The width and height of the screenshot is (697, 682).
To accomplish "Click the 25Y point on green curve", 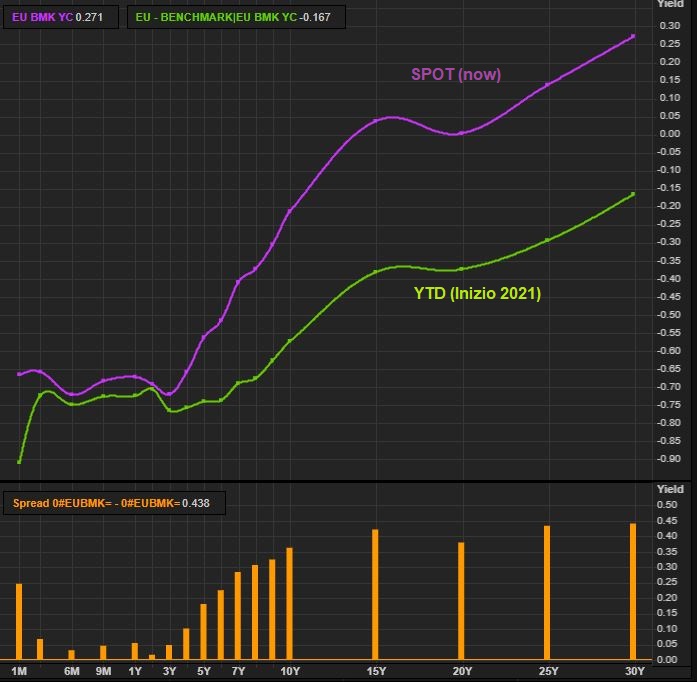I will pyautogui.click(x=547, y=240).
